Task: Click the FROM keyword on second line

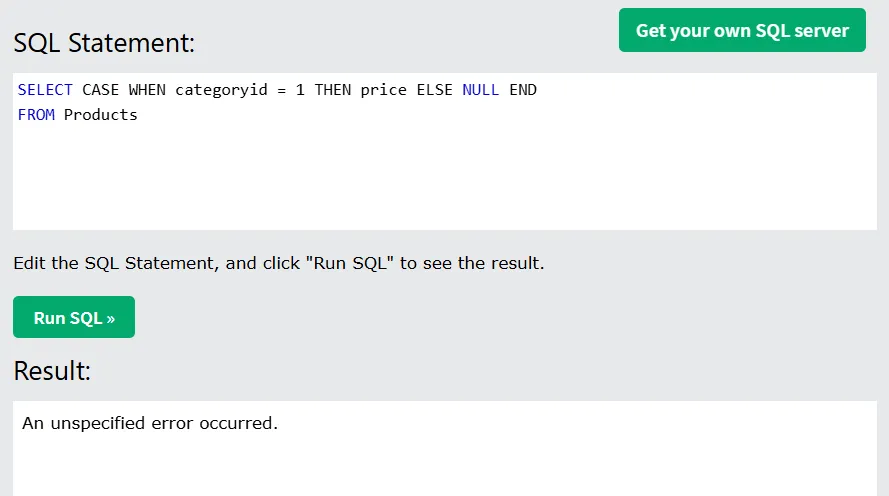Action: [36, 115]
